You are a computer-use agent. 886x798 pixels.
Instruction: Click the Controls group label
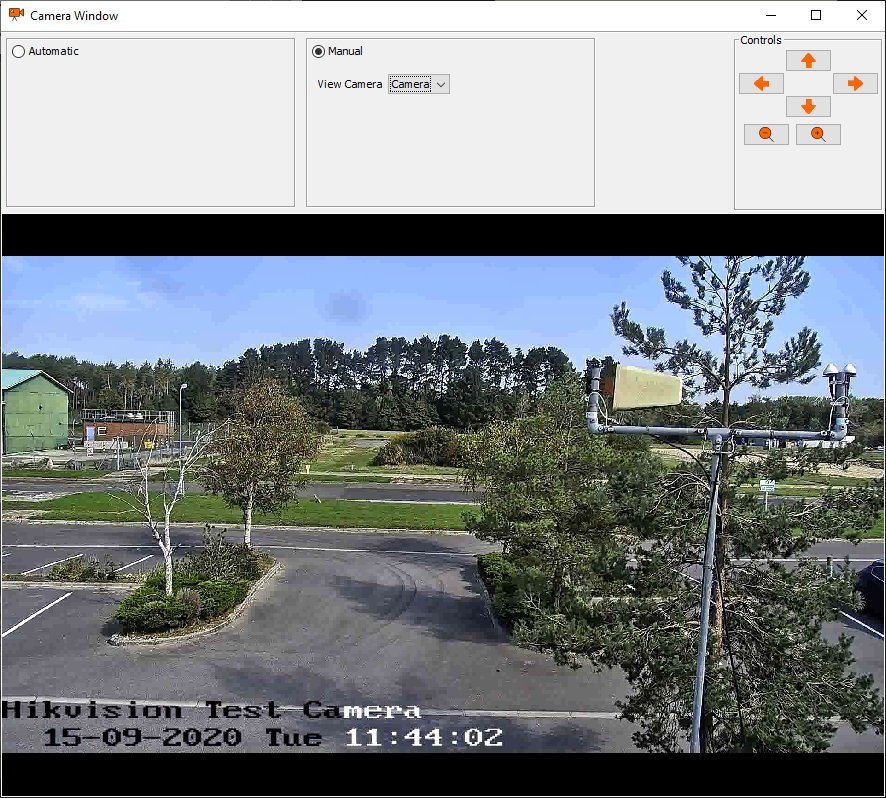coord(760,40)
